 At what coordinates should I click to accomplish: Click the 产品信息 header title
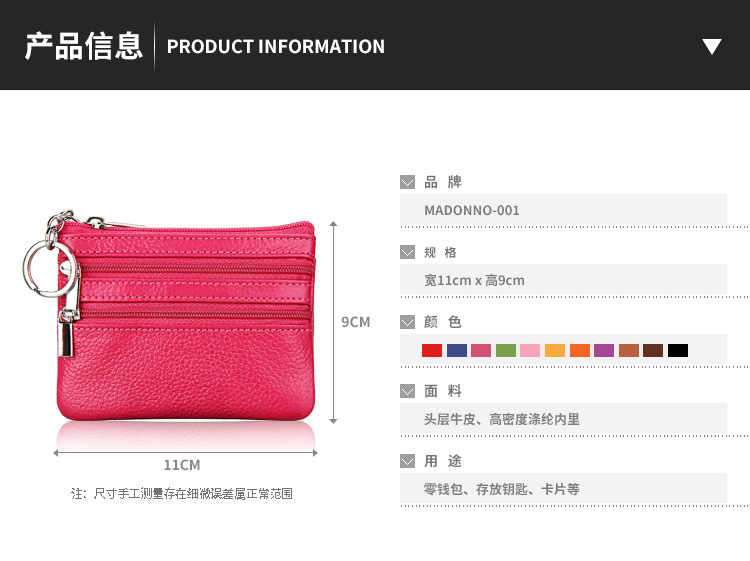(84, 46)
